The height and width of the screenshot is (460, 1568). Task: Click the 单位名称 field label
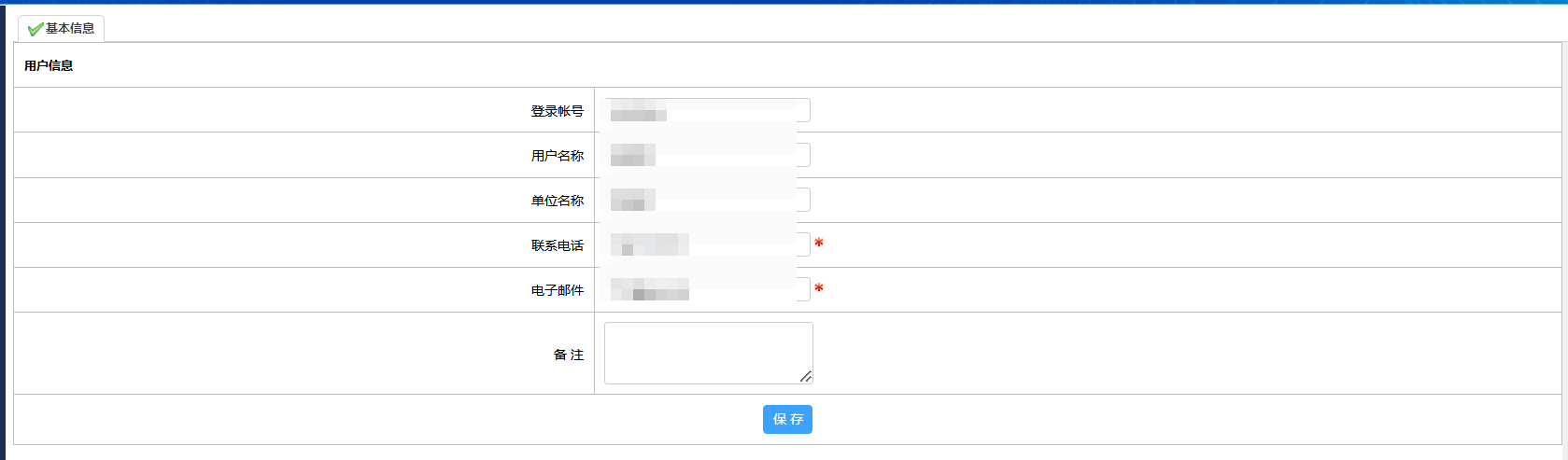(x=557, y=201)
